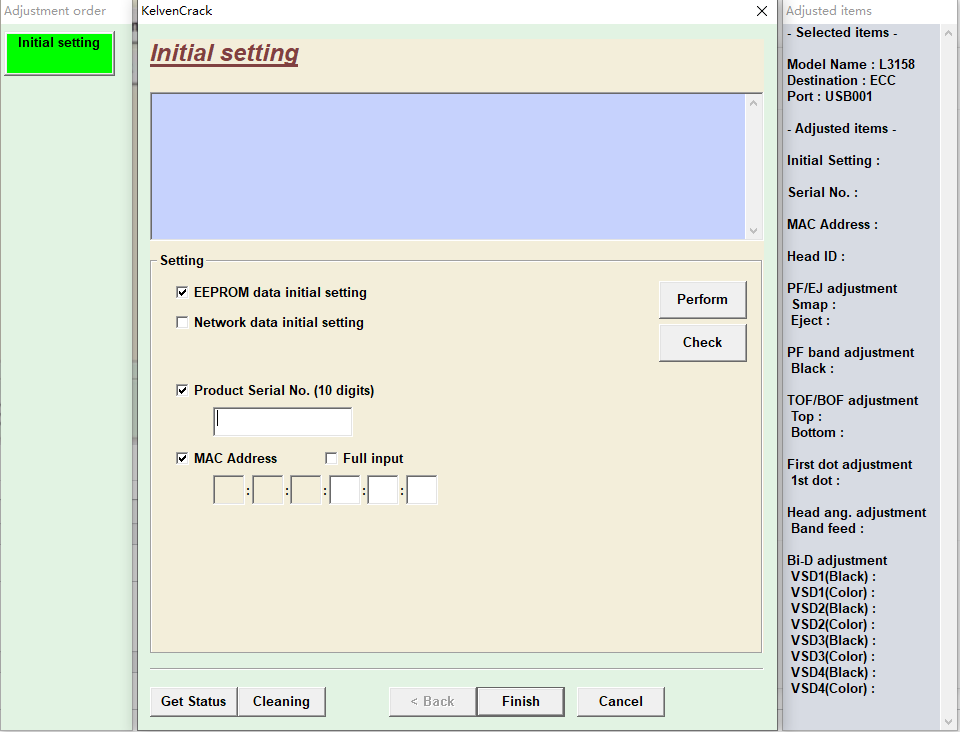Click the Finish button
The image size is (960, 732).
tap(520, 702)
